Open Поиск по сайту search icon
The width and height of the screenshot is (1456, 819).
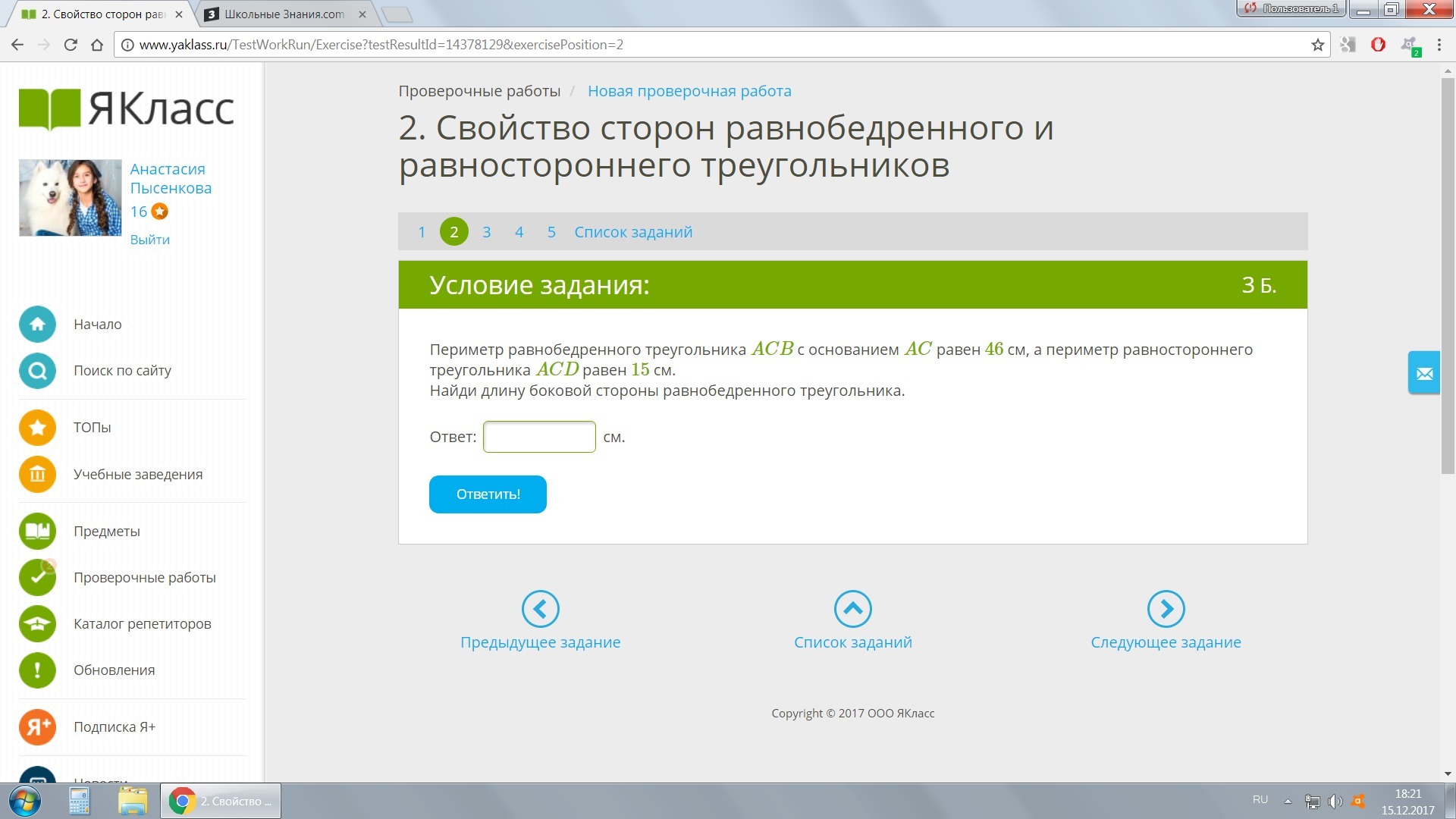[x=37, y=371]
